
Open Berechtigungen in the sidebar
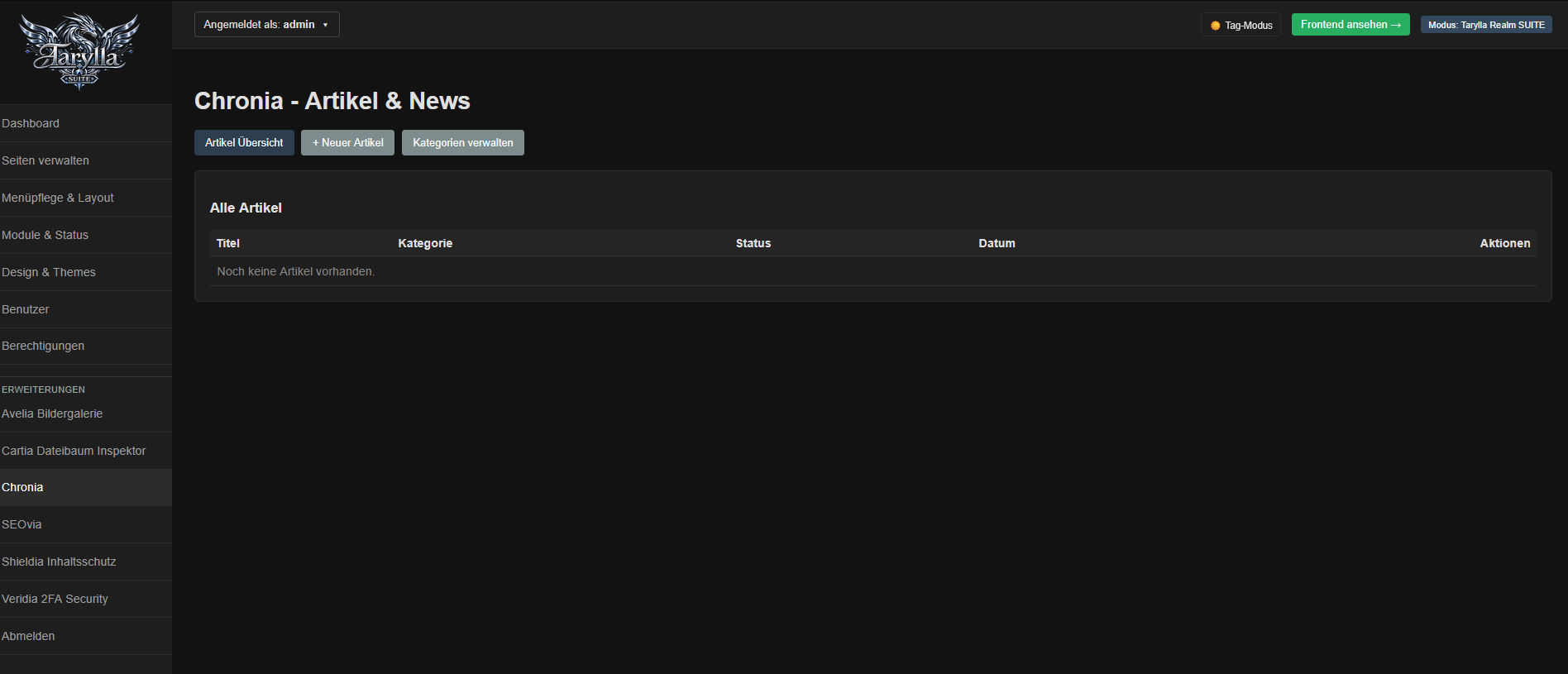[86, 346]
